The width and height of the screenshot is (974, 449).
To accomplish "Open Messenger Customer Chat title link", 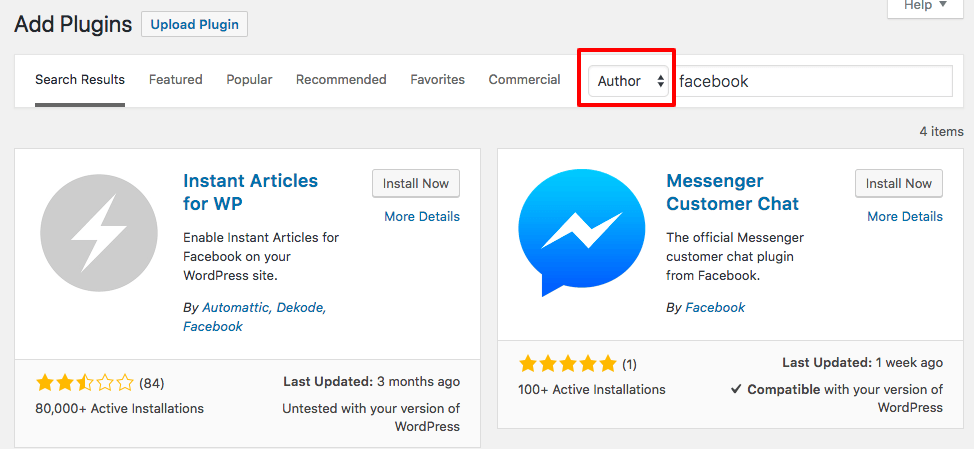I will click(732, 192).
